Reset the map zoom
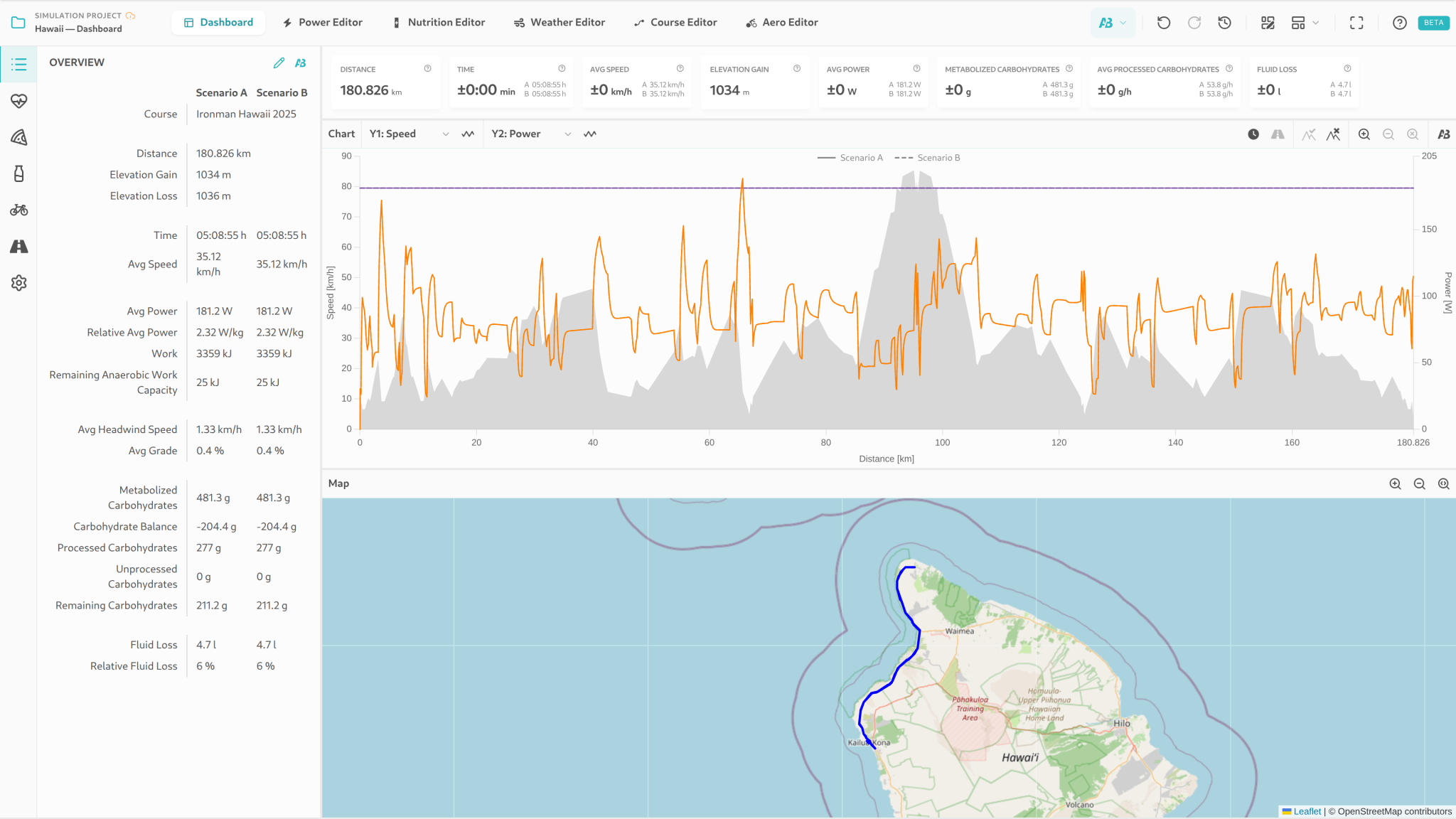This screenshot has width=1456, height=819. (x=1444, y=484)
